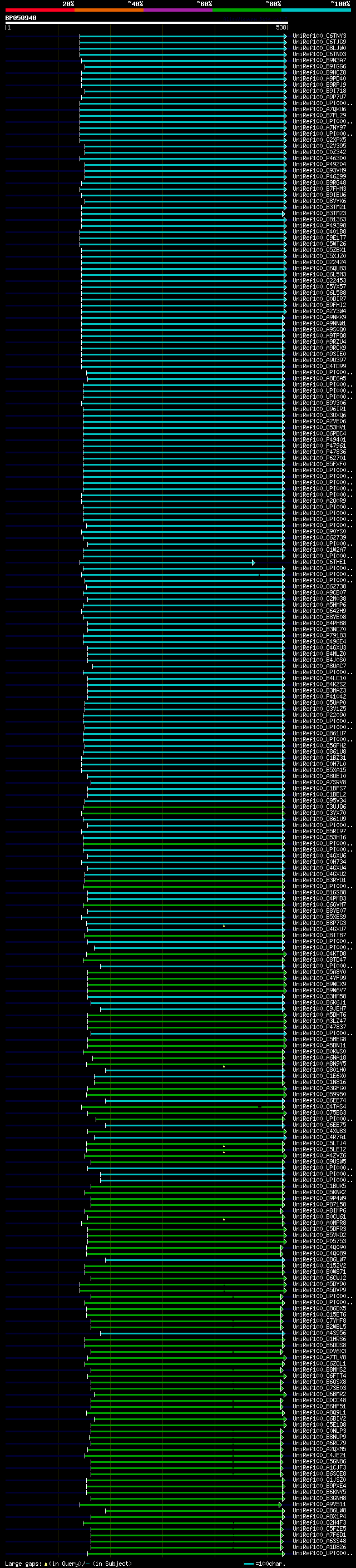The width and height of the screenshot is (356, 1568).
Task: Select the UniRef100_P49204 label
Action: point(319,164)
